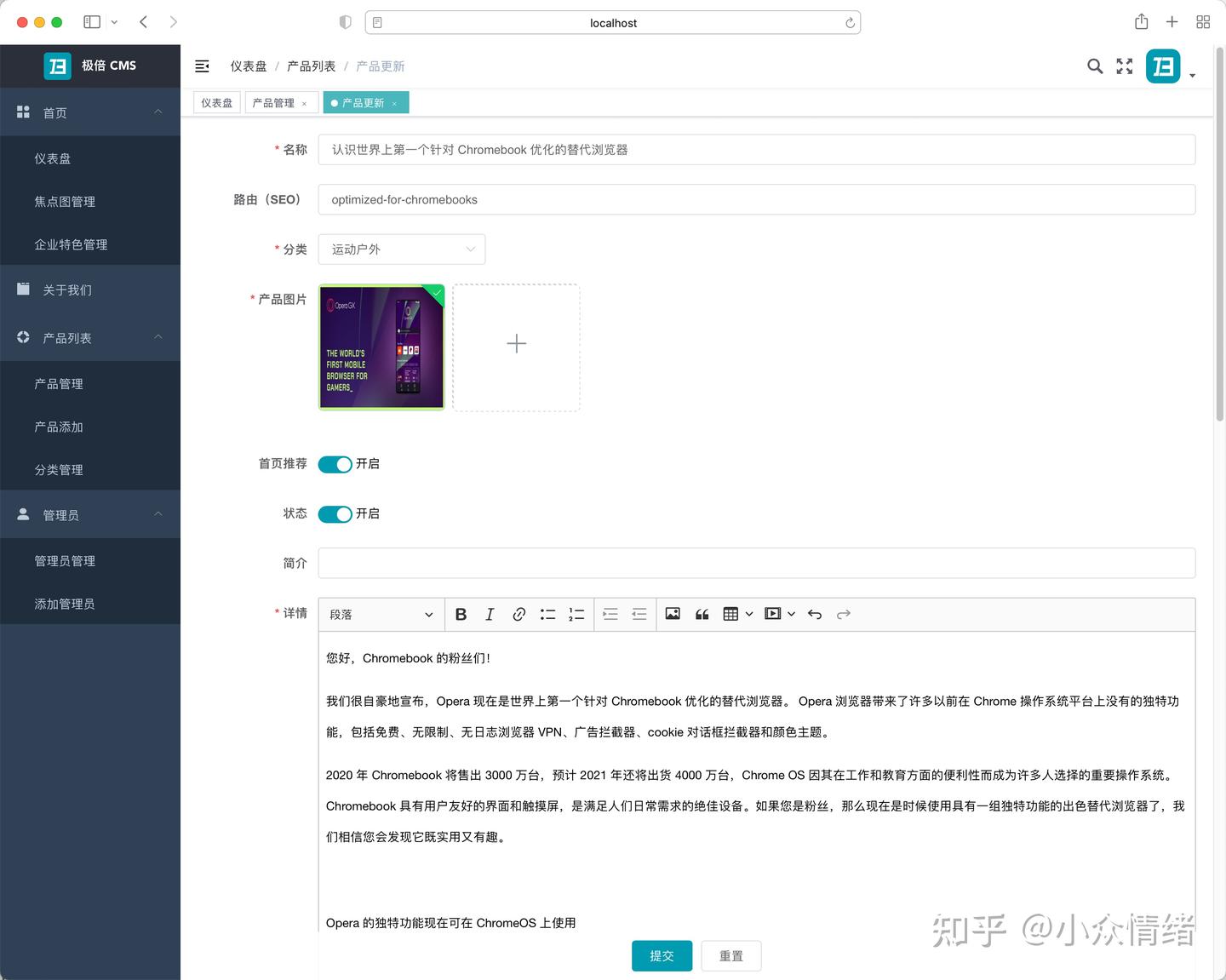
Task: Create a numbered list in the editor
Action: click(576, 614)
